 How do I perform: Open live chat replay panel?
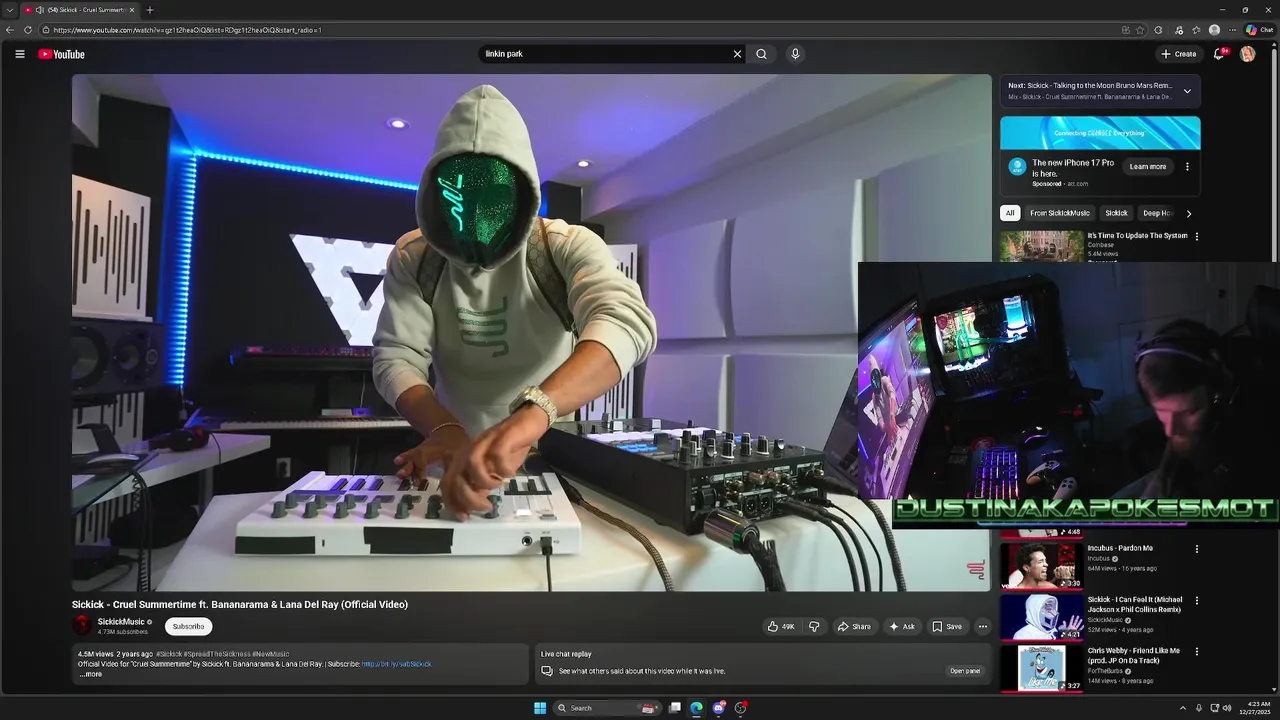click(965, 671)
